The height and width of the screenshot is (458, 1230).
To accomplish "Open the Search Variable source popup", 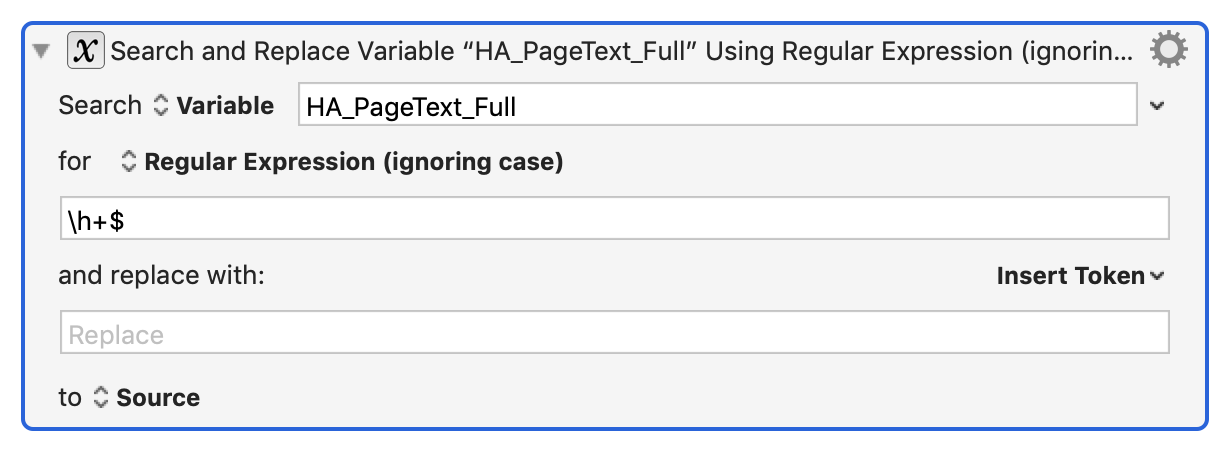I will point(213,105).
